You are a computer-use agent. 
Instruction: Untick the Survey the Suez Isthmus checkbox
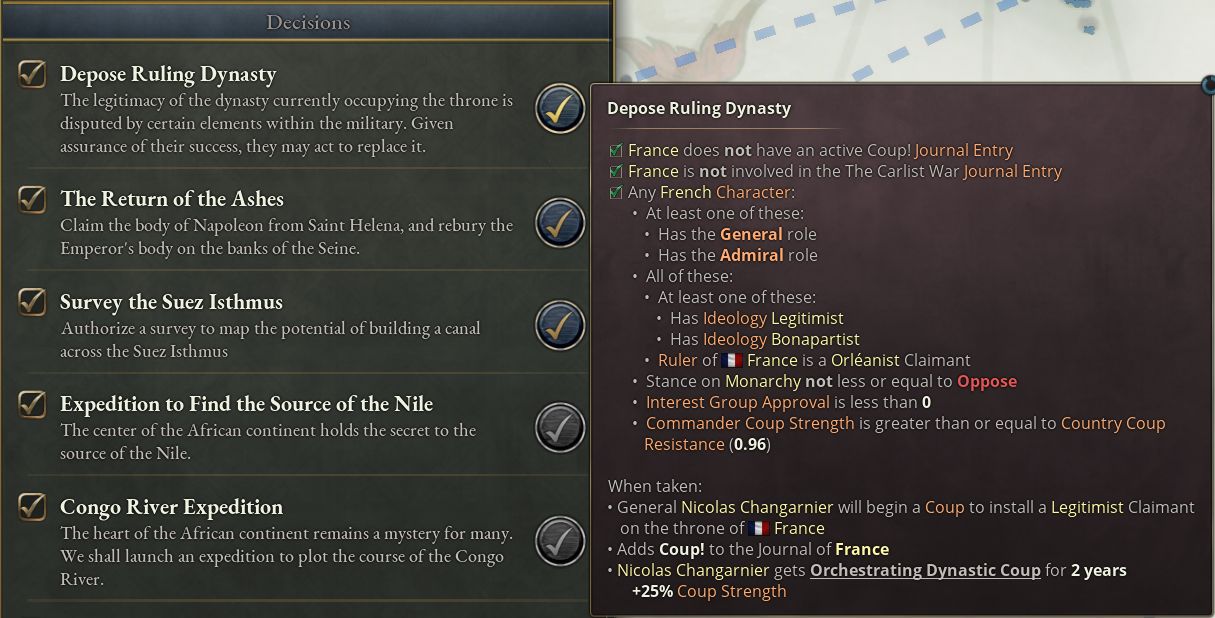[32, 301]
